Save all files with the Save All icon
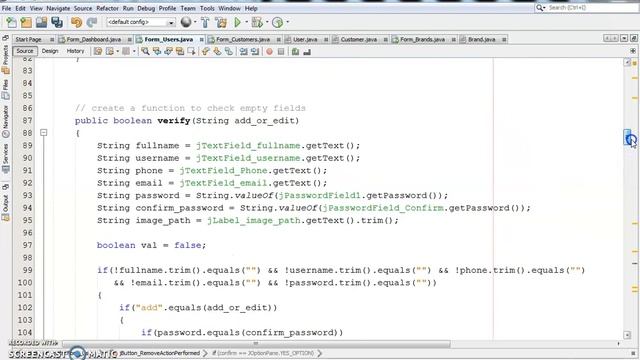Viewport: 640px width, 360px height. (57, 22)
